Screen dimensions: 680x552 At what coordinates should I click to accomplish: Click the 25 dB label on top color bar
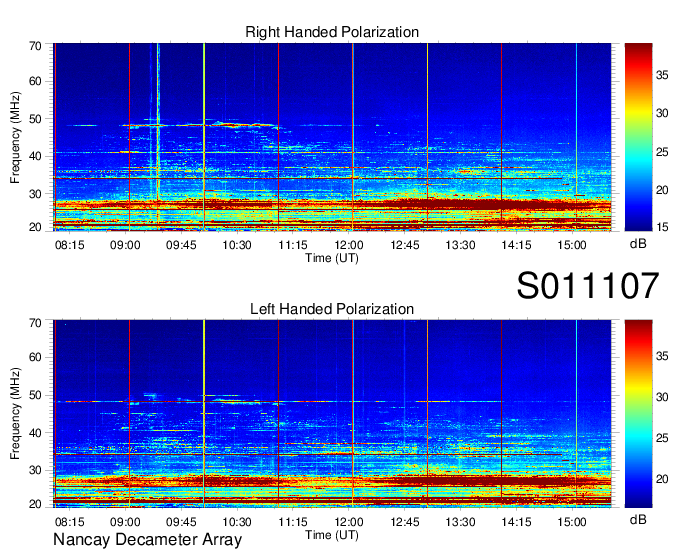(662, 152)
